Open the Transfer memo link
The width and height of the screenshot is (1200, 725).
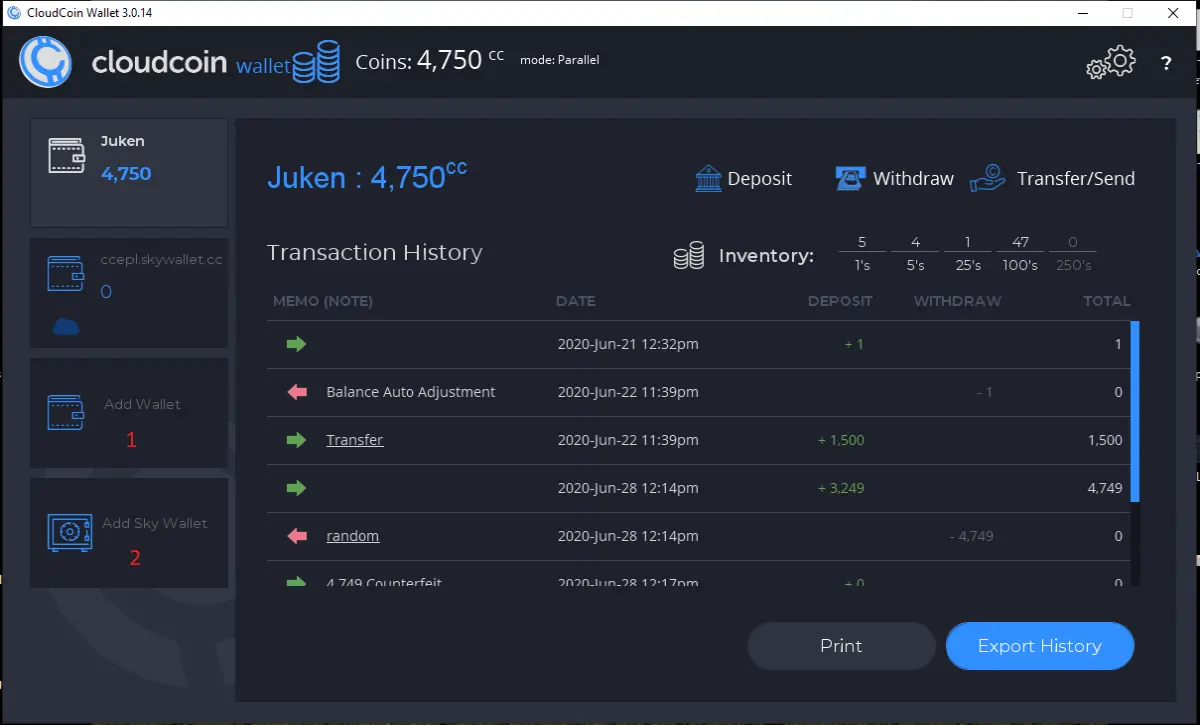[355, 440]
